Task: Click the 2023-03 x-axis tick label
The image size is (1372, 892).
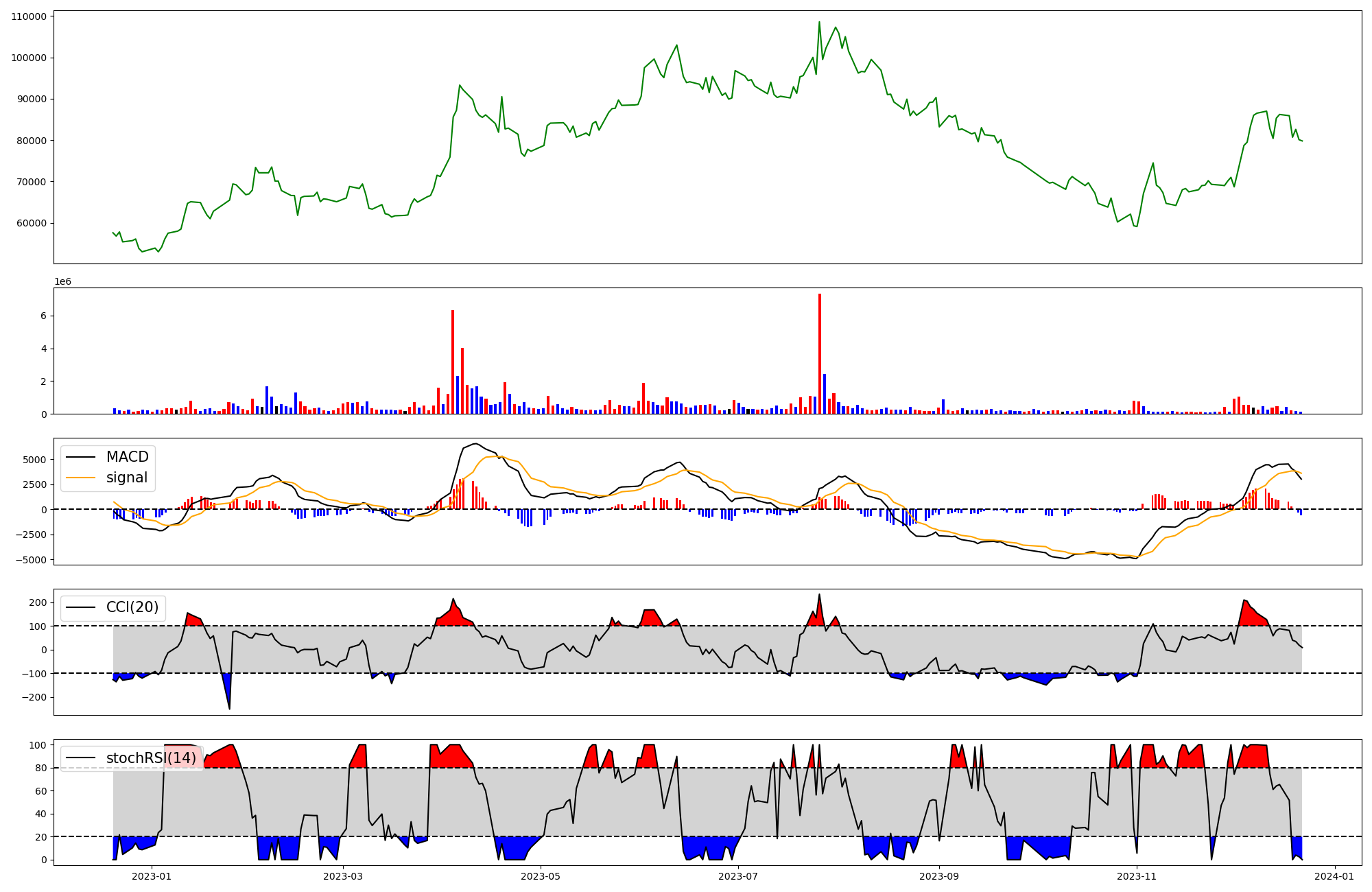Action: [x=342, y=876]
